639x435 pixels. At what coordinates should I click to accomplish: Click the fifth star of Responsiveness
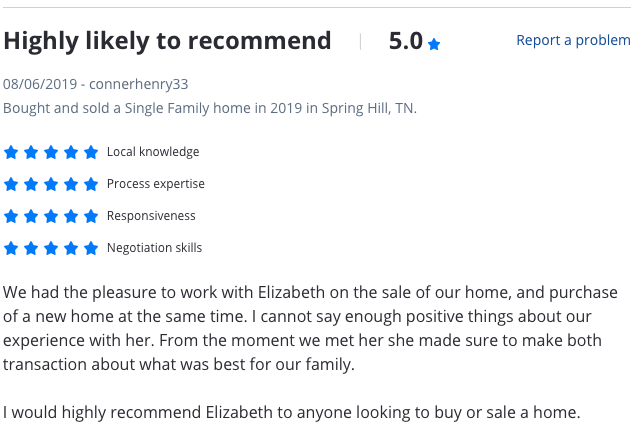[x=91, y=216]
